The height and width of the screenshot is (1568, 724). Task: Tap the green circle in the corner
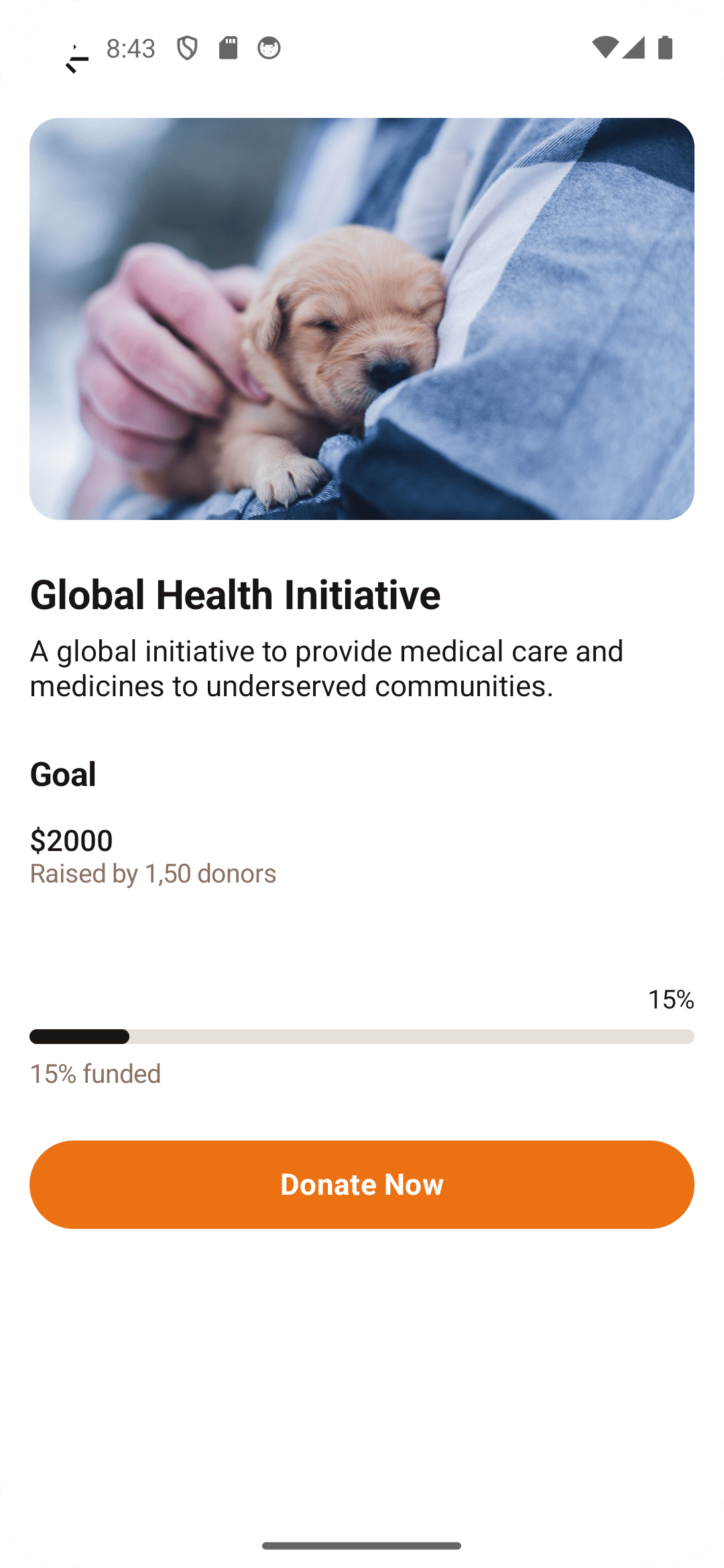click(47, 46)
